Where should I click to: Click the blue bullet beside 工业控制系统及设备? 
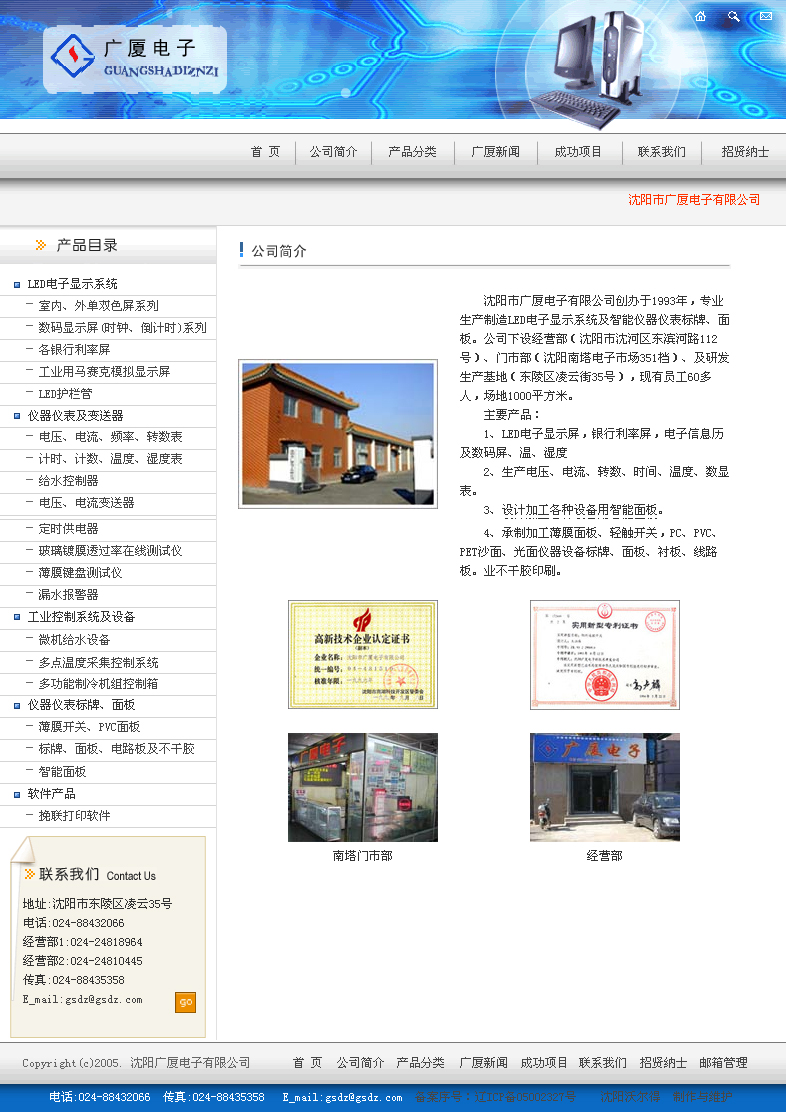tap(17, 618)
